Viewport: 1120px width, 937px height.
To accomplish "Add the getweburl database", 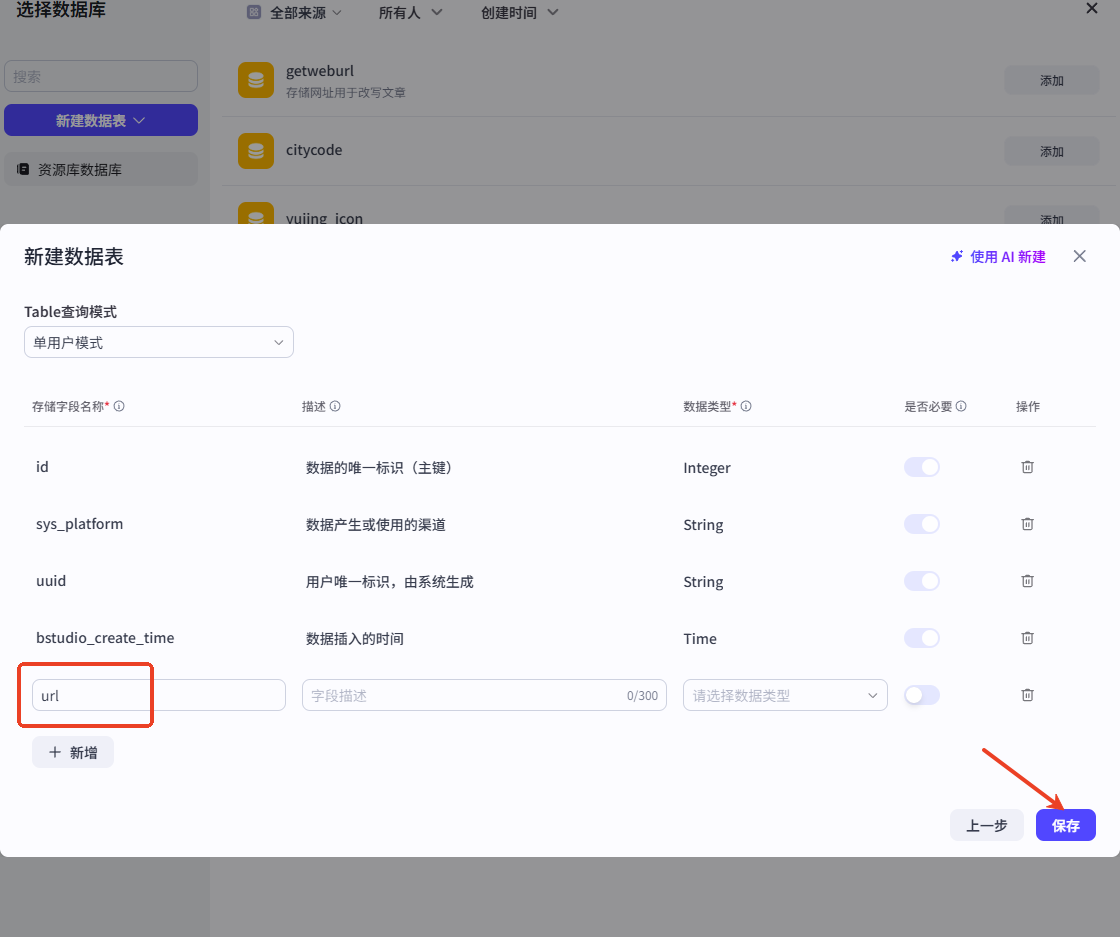I will click(1051, 80).
